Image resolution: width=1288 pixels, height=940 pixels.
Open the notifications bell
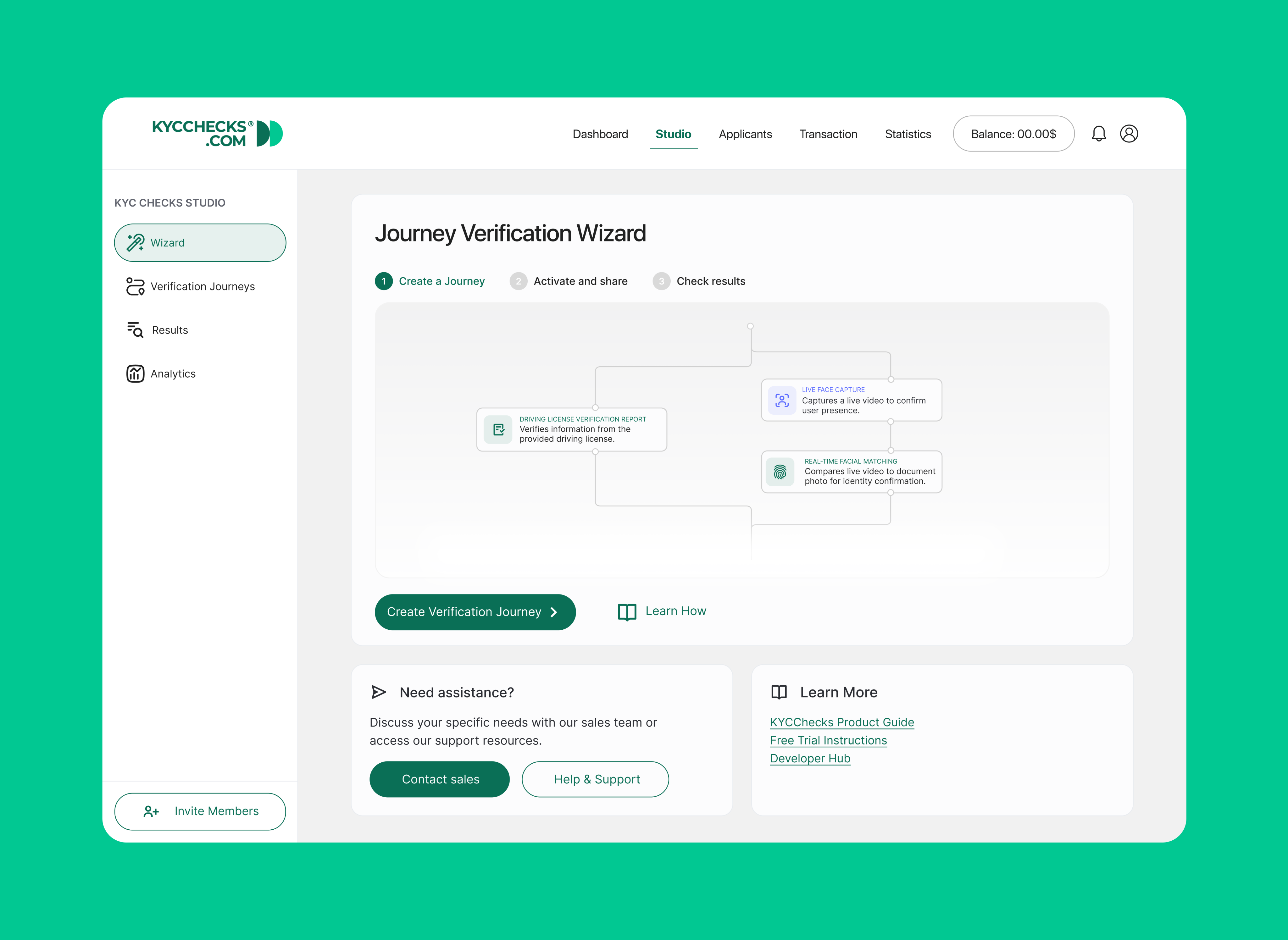(x=1098, y=134)
